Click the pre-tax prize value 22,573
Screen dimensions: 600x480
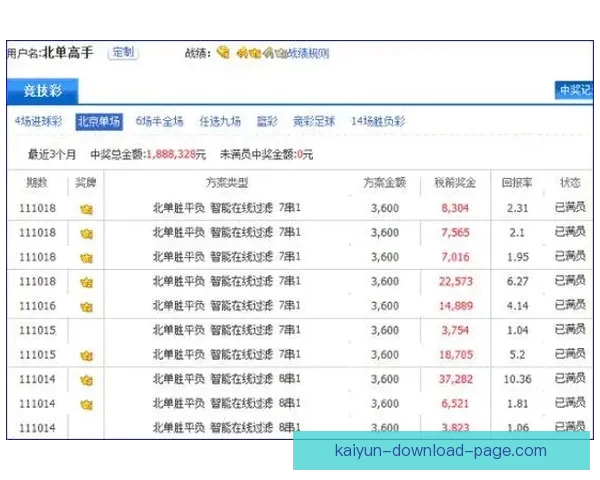(456, 282)
